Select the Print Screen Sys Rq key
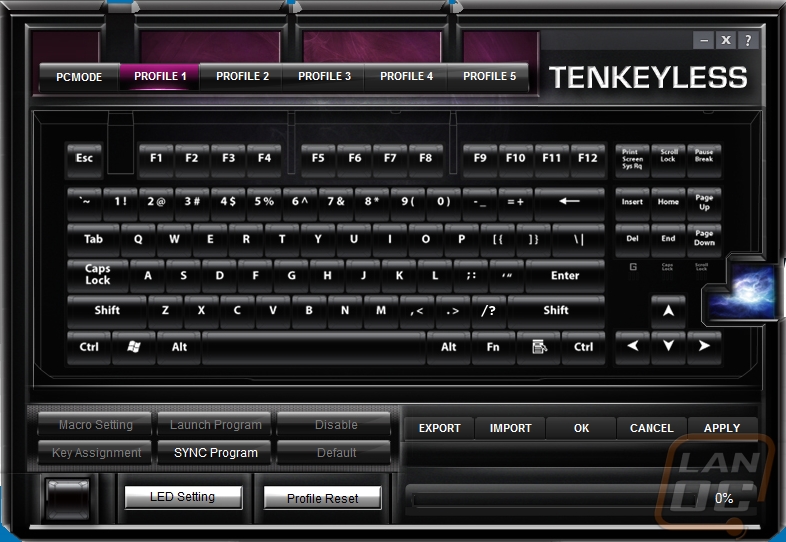 coord(633,160)
